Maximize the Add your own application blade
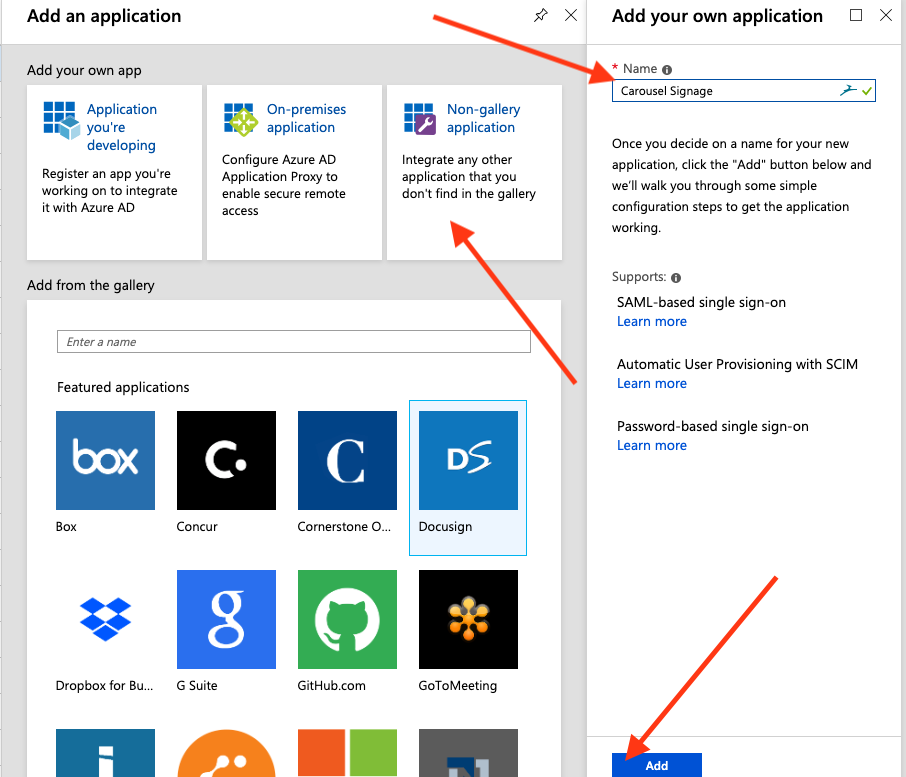906x777 pixels. pos(856,15)
